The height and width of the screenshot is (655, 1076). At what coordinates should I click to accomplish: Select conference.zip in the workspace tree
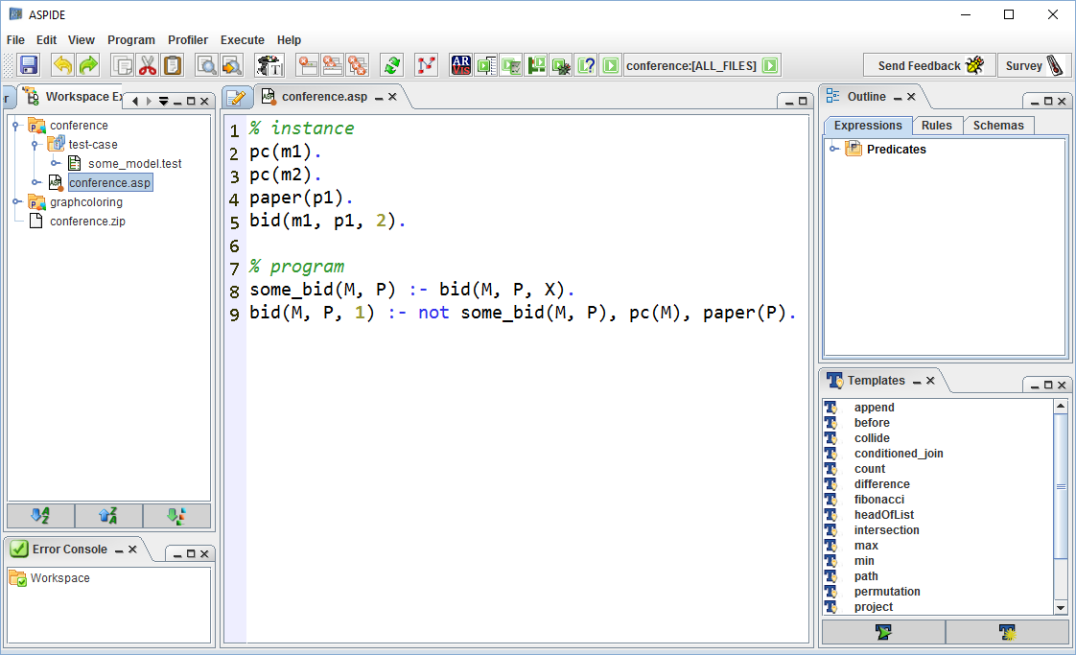[87, 221]
